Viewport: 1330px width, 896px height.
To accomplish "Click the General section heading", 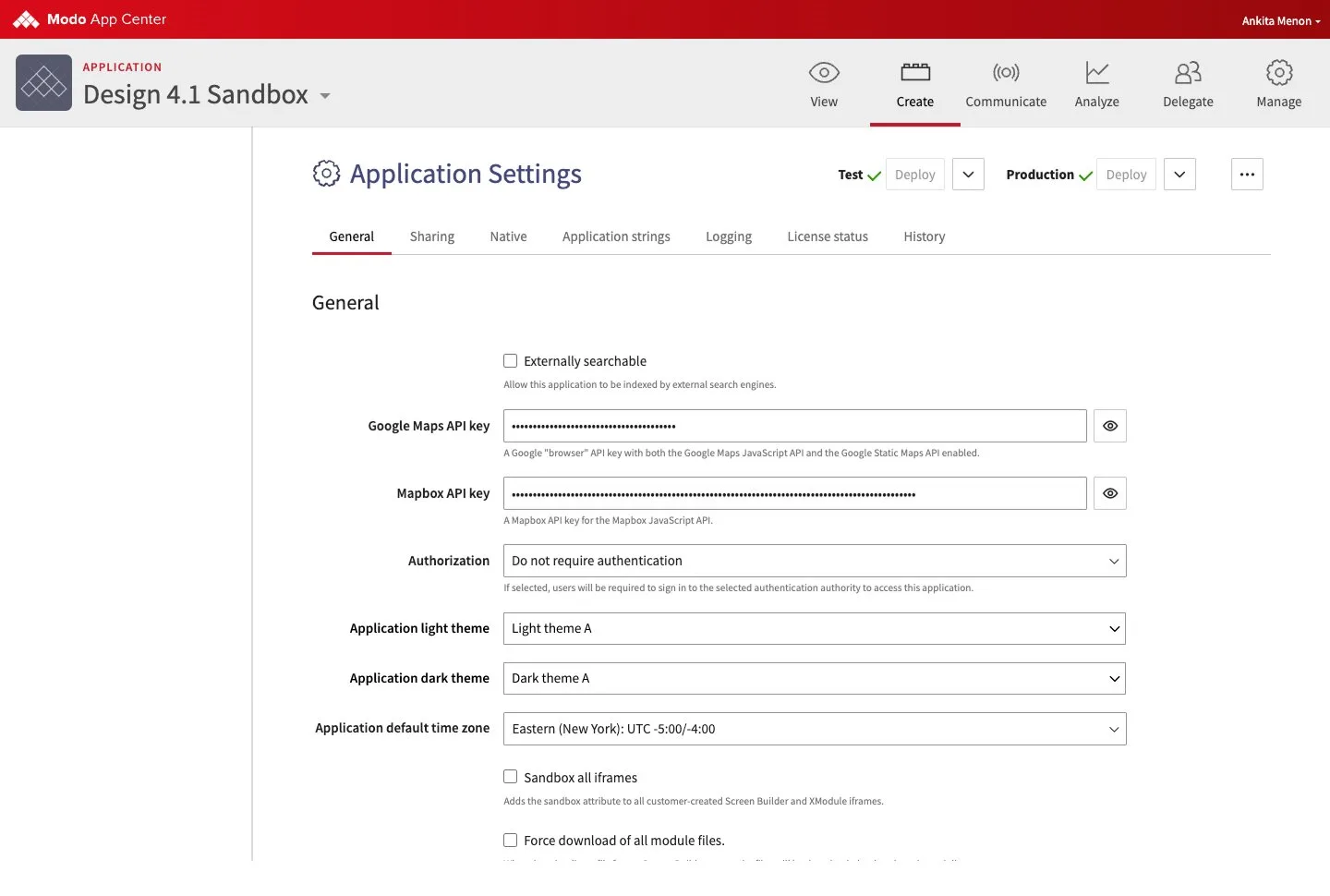I will 345,303.
